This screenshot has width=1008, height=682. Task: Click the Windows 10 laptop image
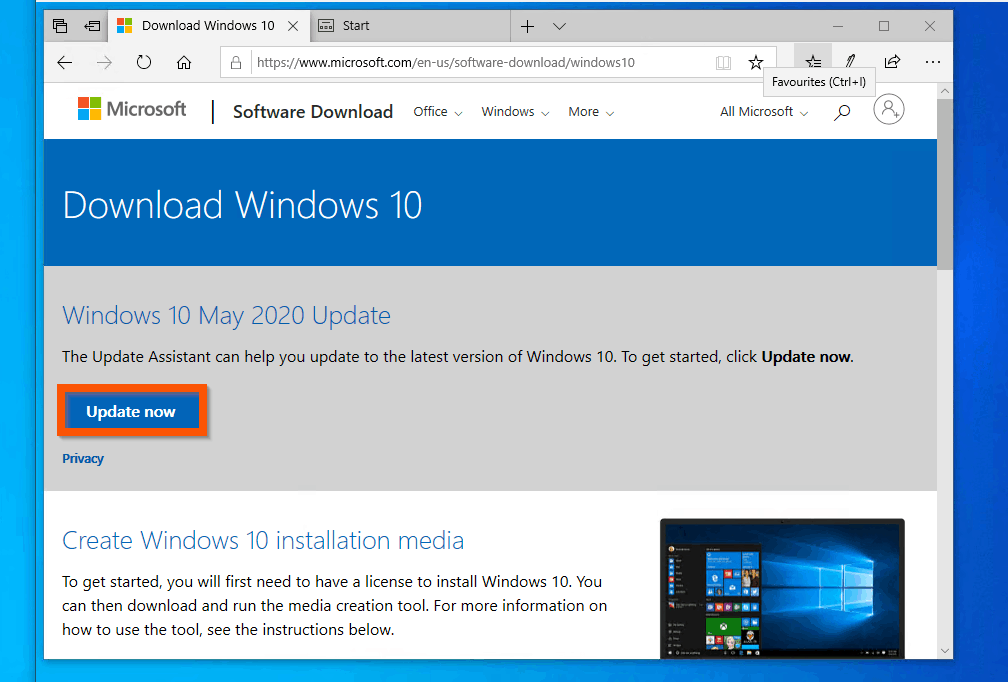782,589
